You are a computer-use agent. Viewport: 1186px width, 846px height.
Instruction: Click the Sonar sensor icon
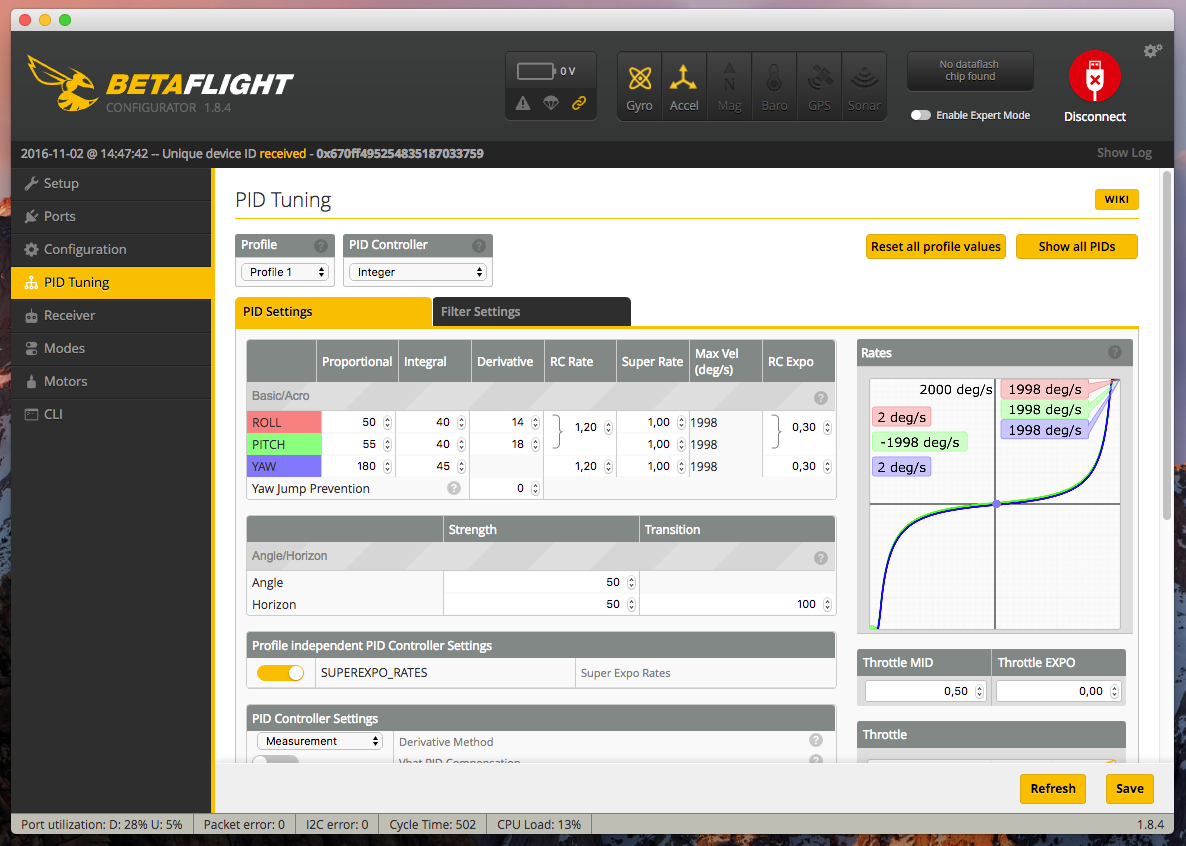[864, 86]
